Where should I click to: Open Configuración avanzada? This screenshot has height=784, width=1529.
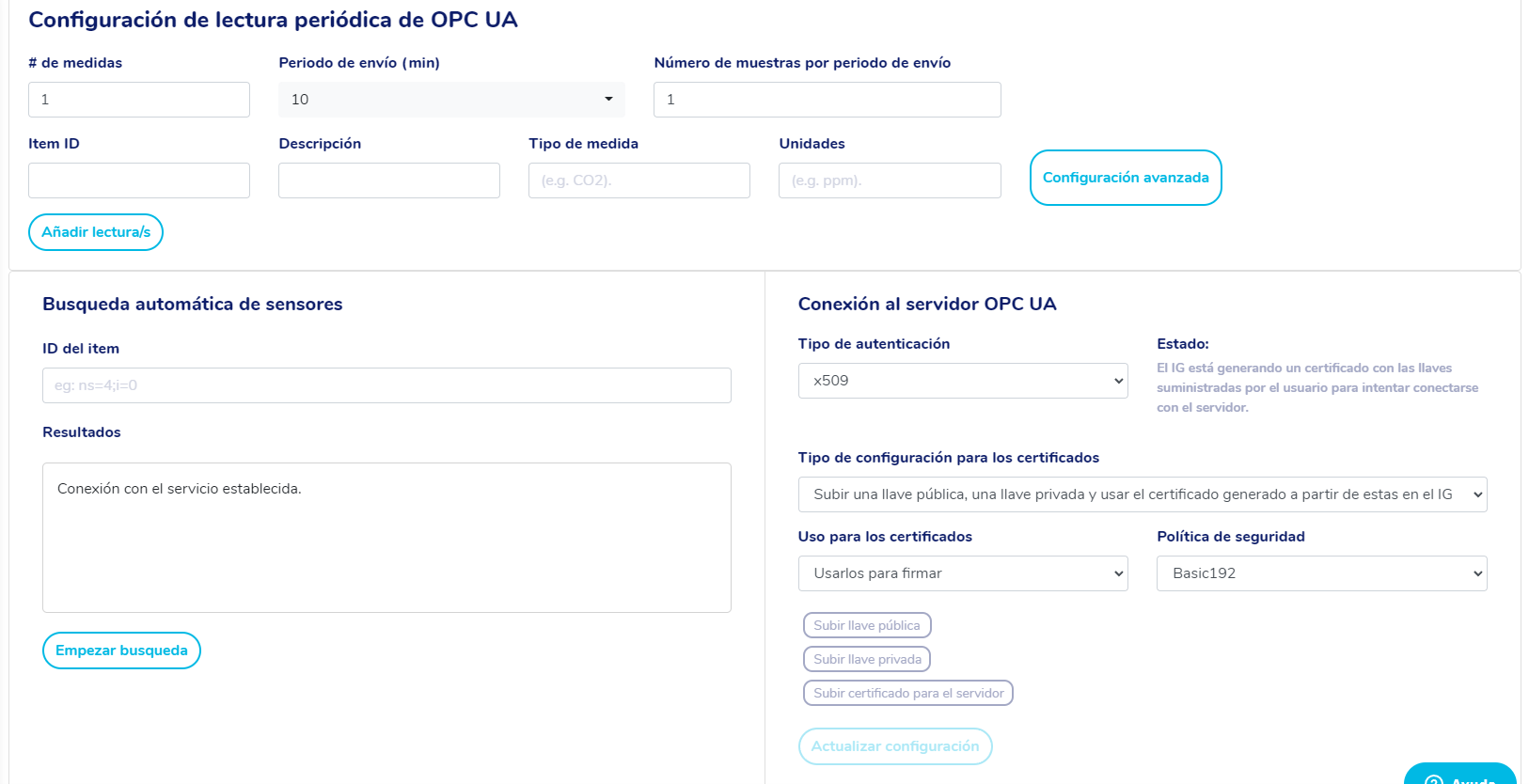1126,178
